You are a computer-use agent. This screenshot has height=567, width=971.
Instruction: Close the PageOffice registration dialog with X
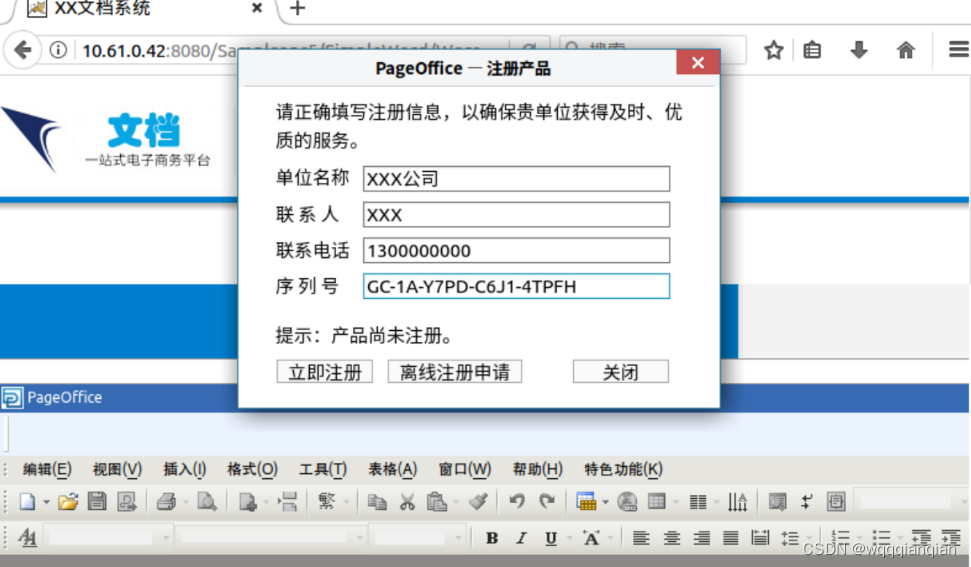pyautogui.click(x=698, y=63)
